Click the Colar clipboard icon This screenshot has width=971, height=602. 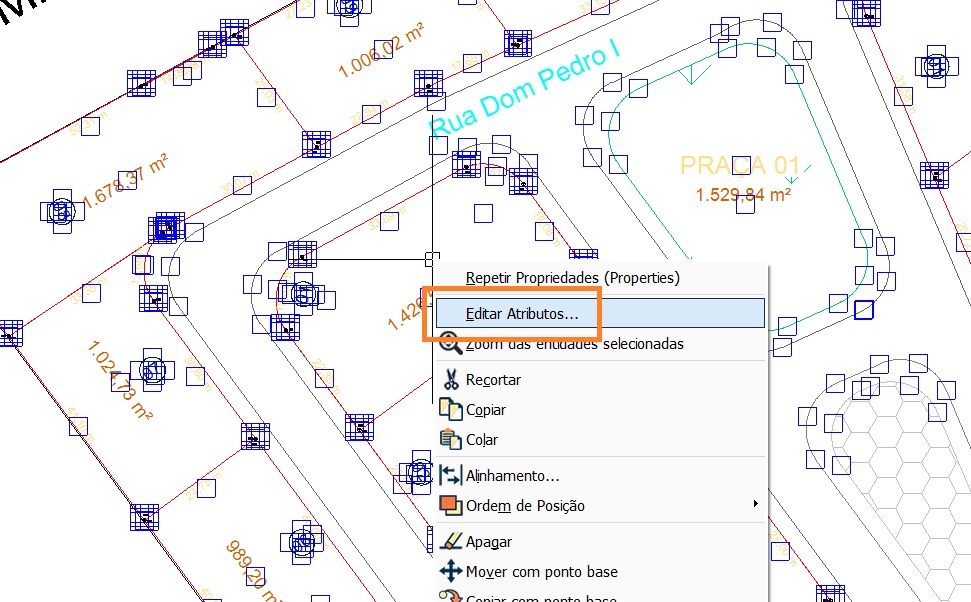coord(450,440)
